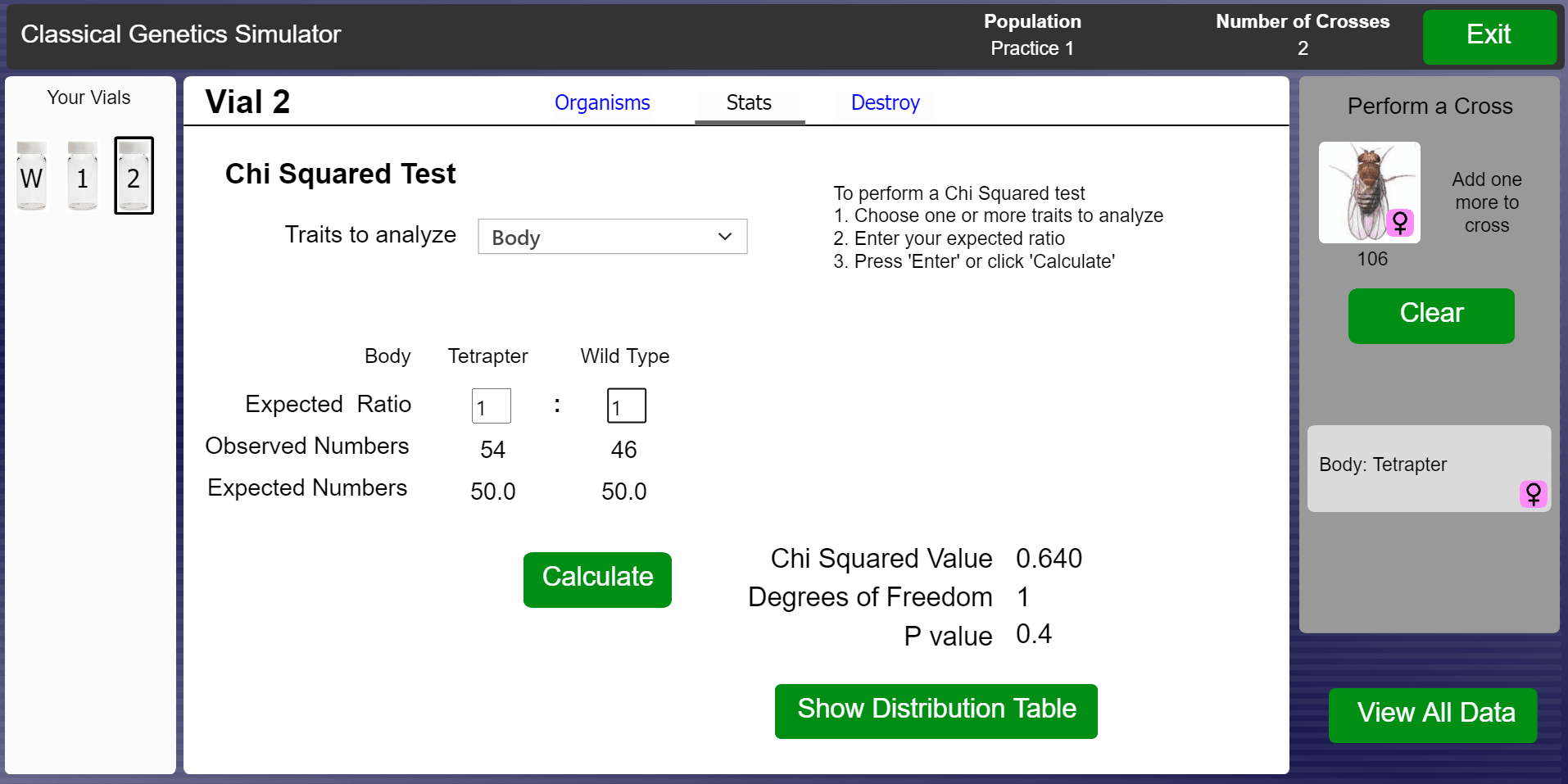The image size is (1568, 784).
Task: Select the wild type vial W
Action: click(32, 176)
